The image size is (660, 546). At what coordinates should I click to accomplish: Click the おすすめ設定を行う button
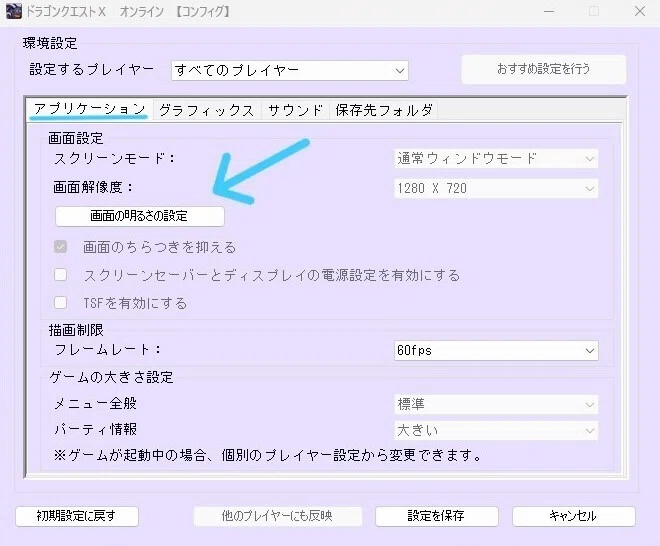pyautogui.click(x=543, y=69)
